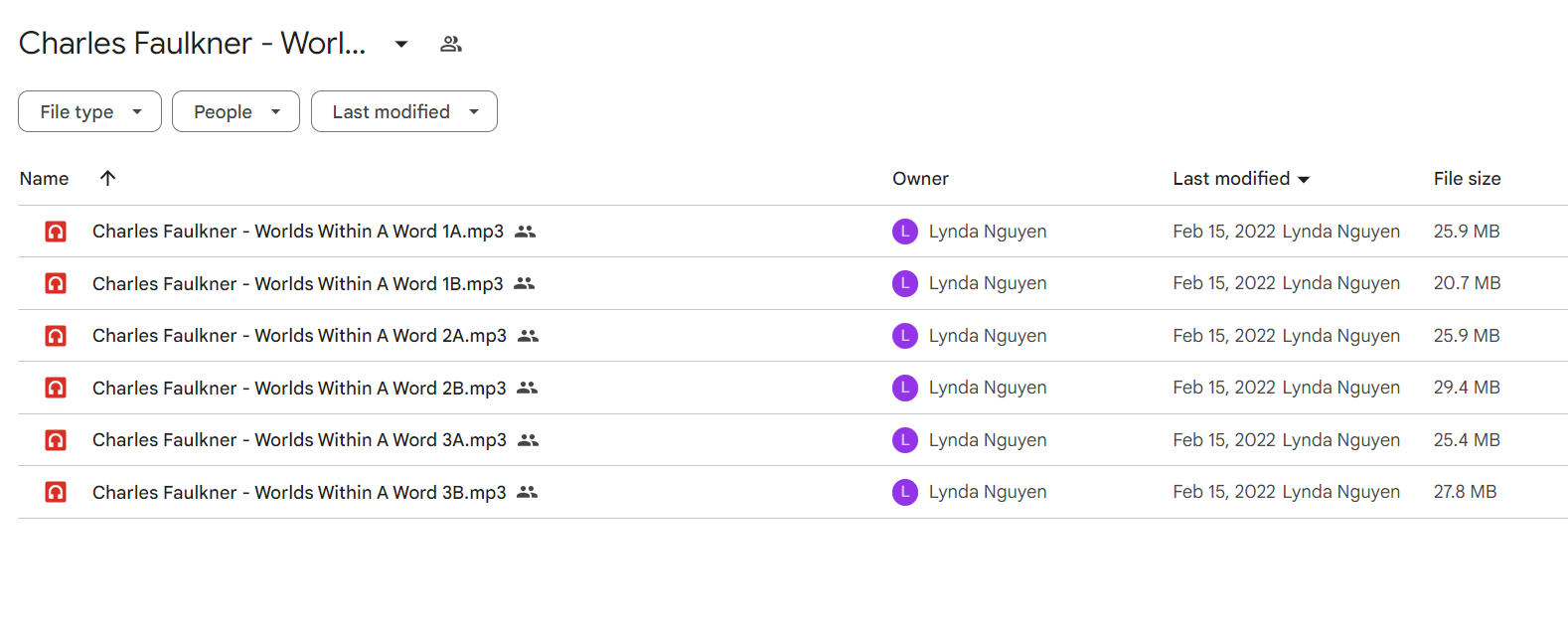Click owner name Lynda Nguyen for Word 2B.mp3
This screenshot has width=1568, height=632.
(x=988, y=388)
